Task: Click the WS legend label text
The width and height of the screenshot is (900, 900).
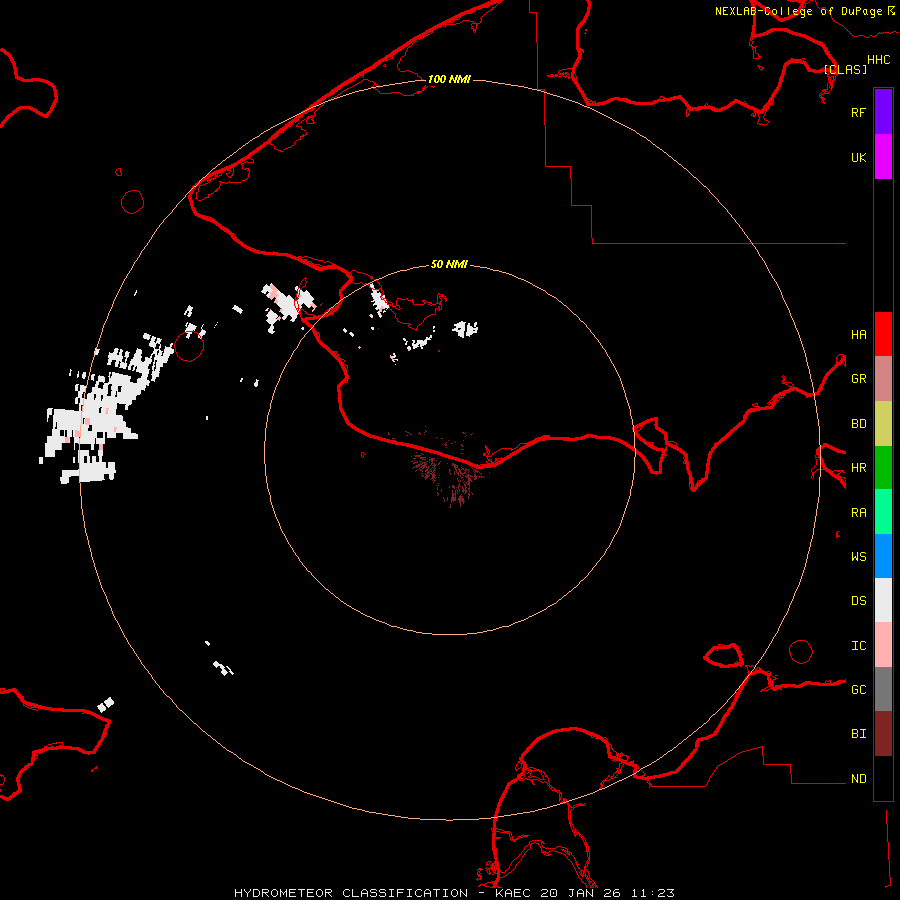Action: [859, 556]
